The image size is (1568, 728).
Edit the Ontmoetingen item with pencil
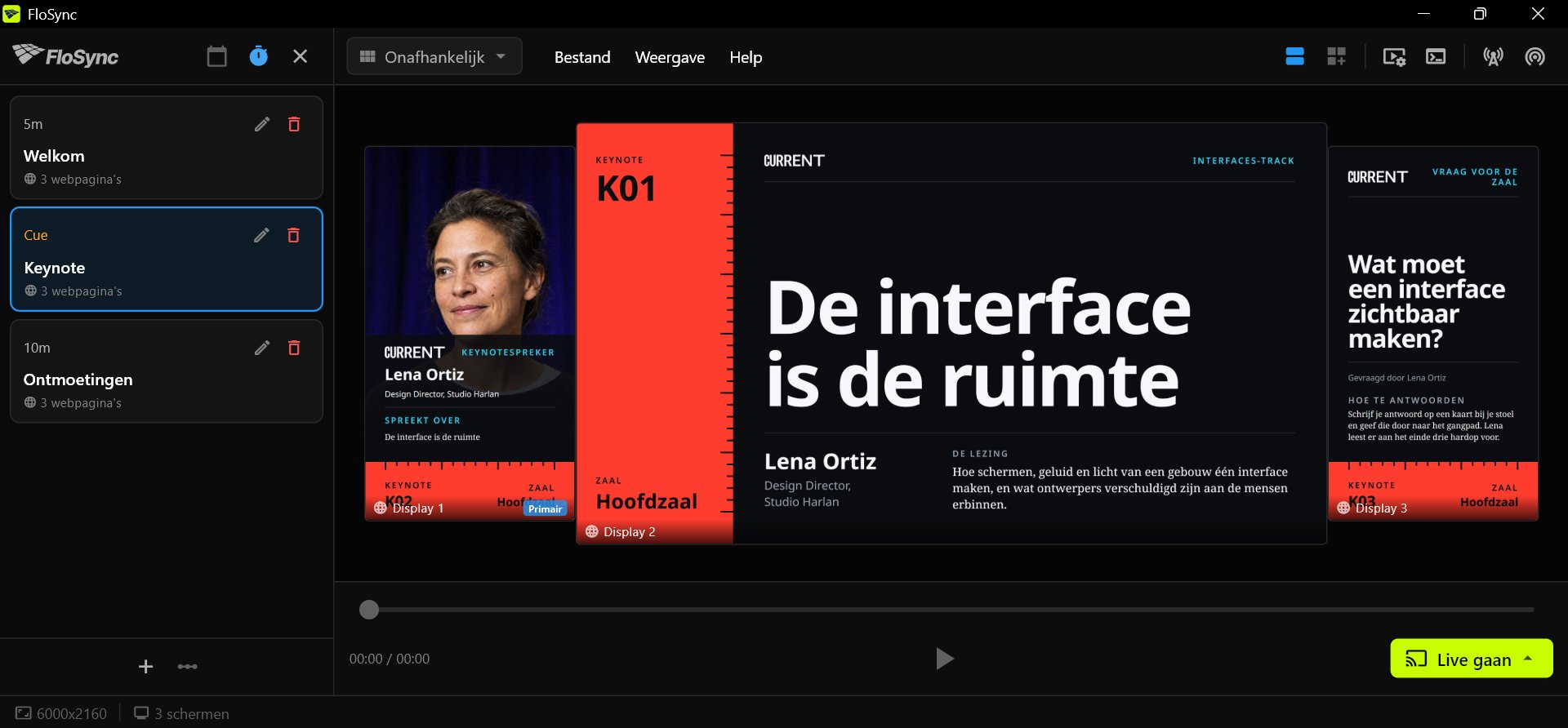click(x=262, y=348)
